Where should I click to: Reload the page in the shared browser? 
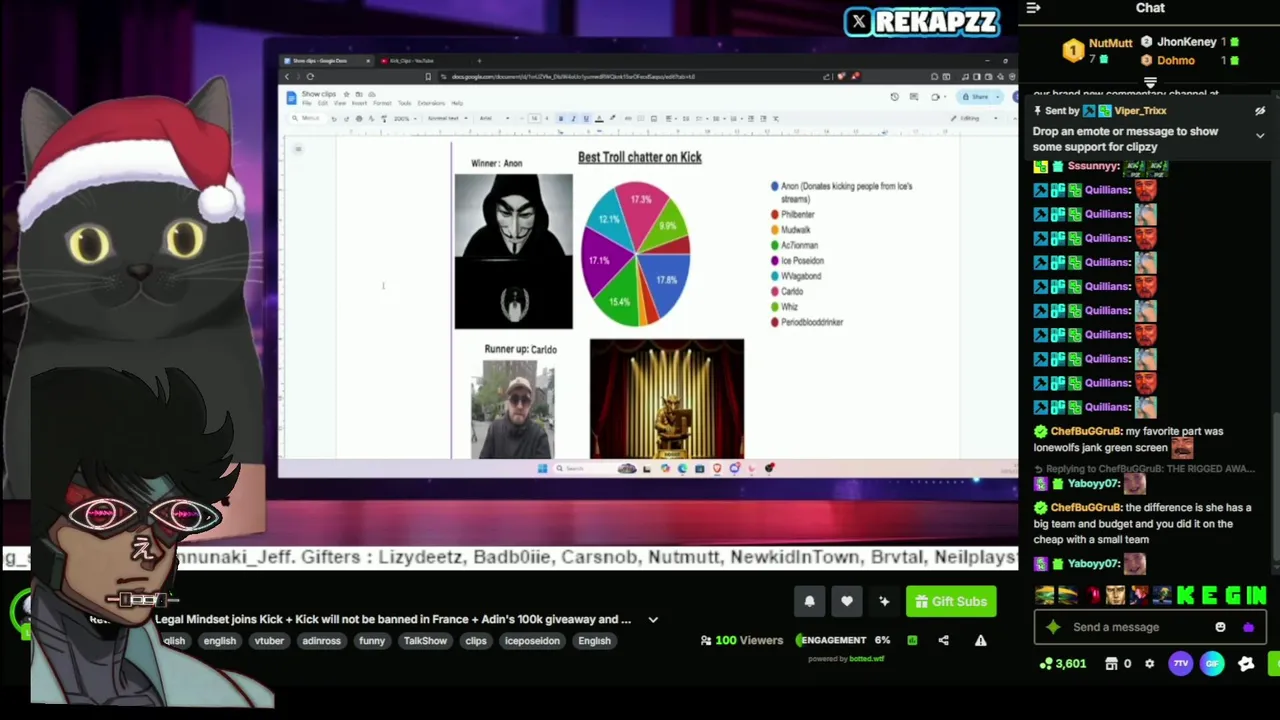310,77
